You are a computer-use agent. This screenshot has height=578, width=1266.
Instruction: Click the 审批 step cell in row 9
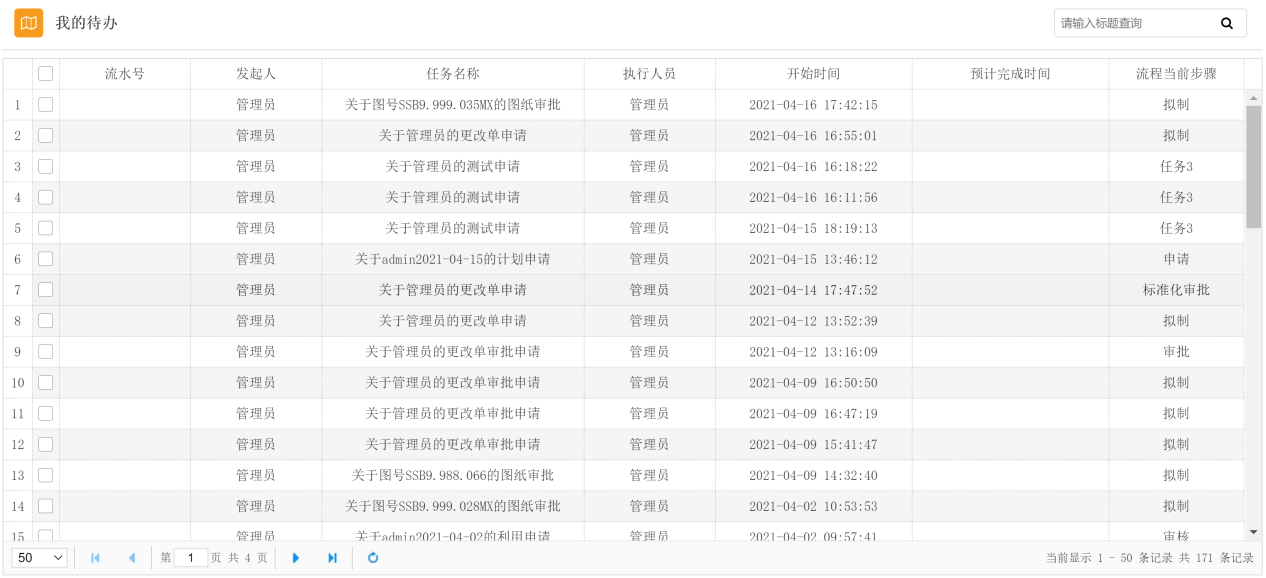1176,352
